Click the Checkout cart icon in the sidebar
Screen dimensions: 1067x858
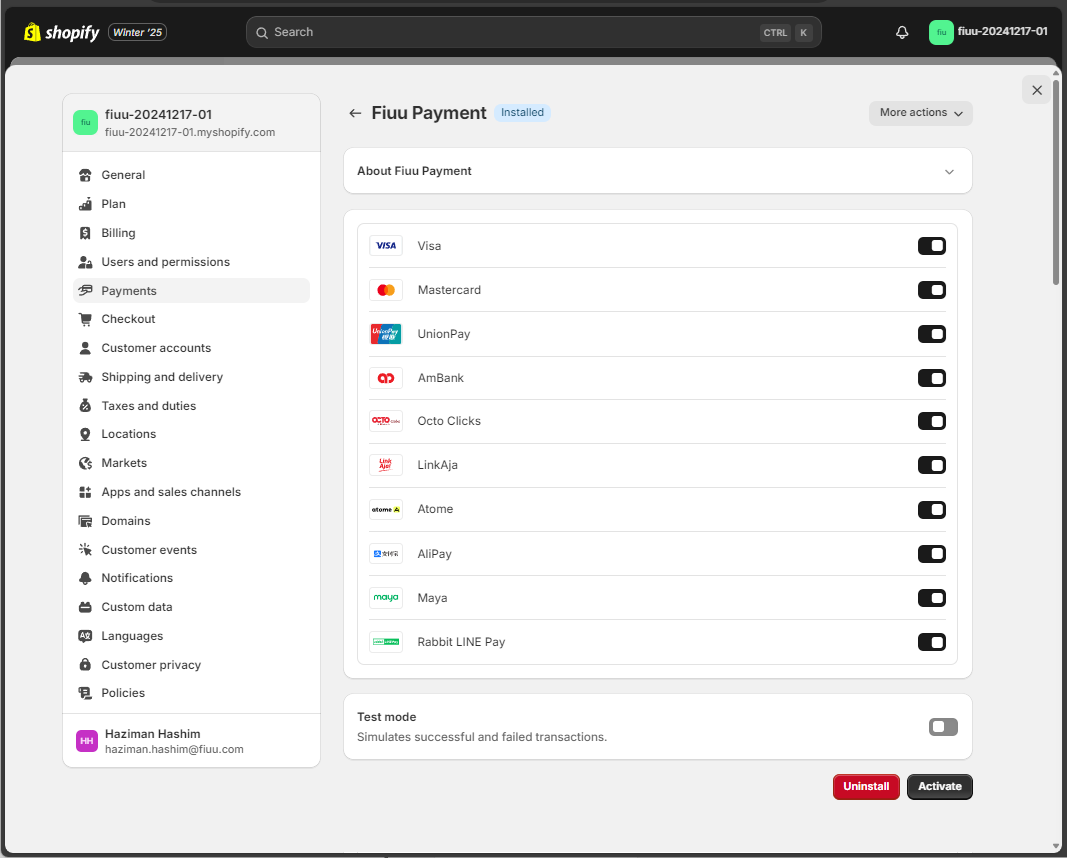pos(85,319)
